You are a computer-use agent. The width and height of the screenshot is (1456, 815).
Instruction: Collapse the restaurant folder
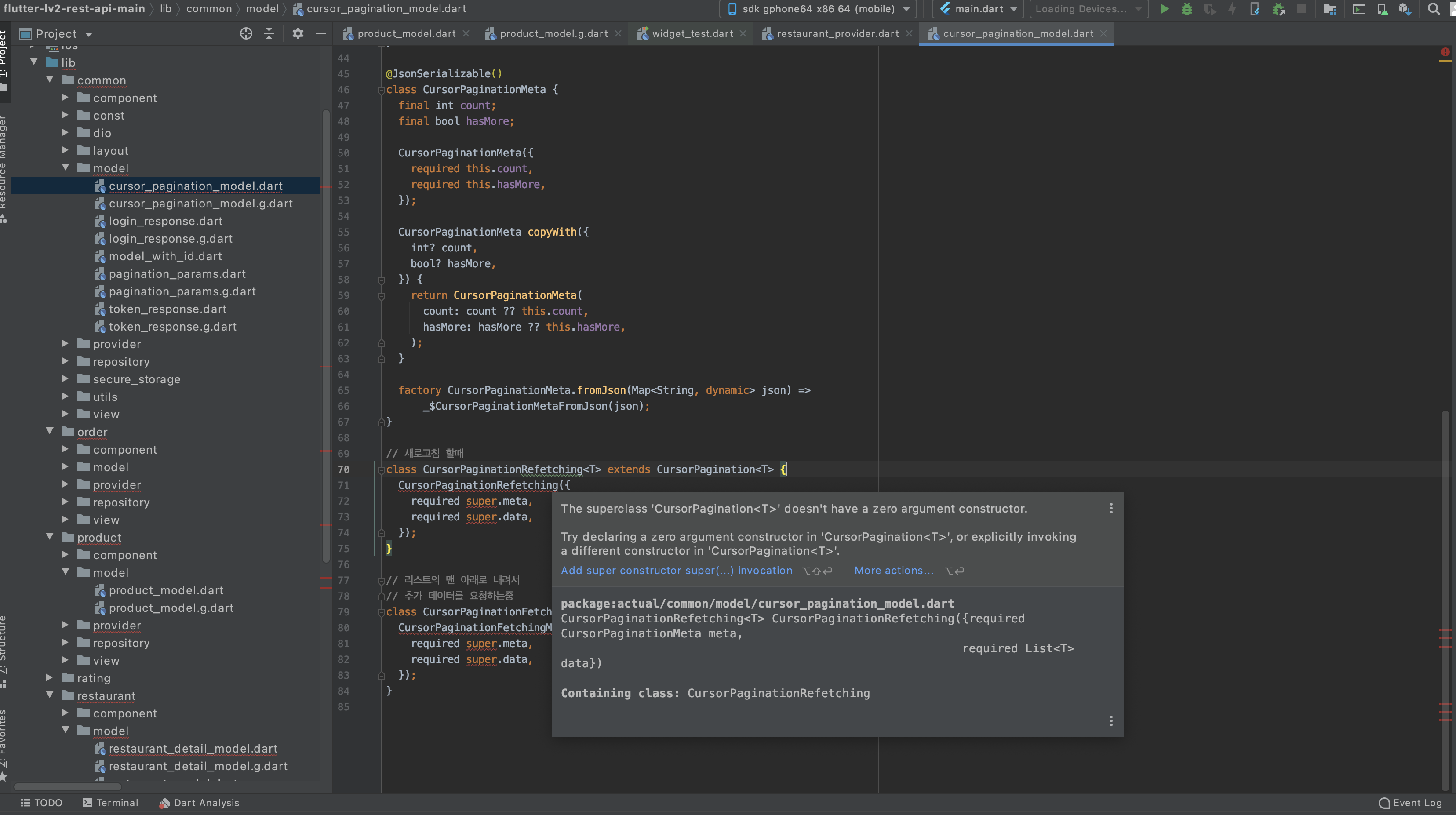pyautogui.click(x=50, y=695)
